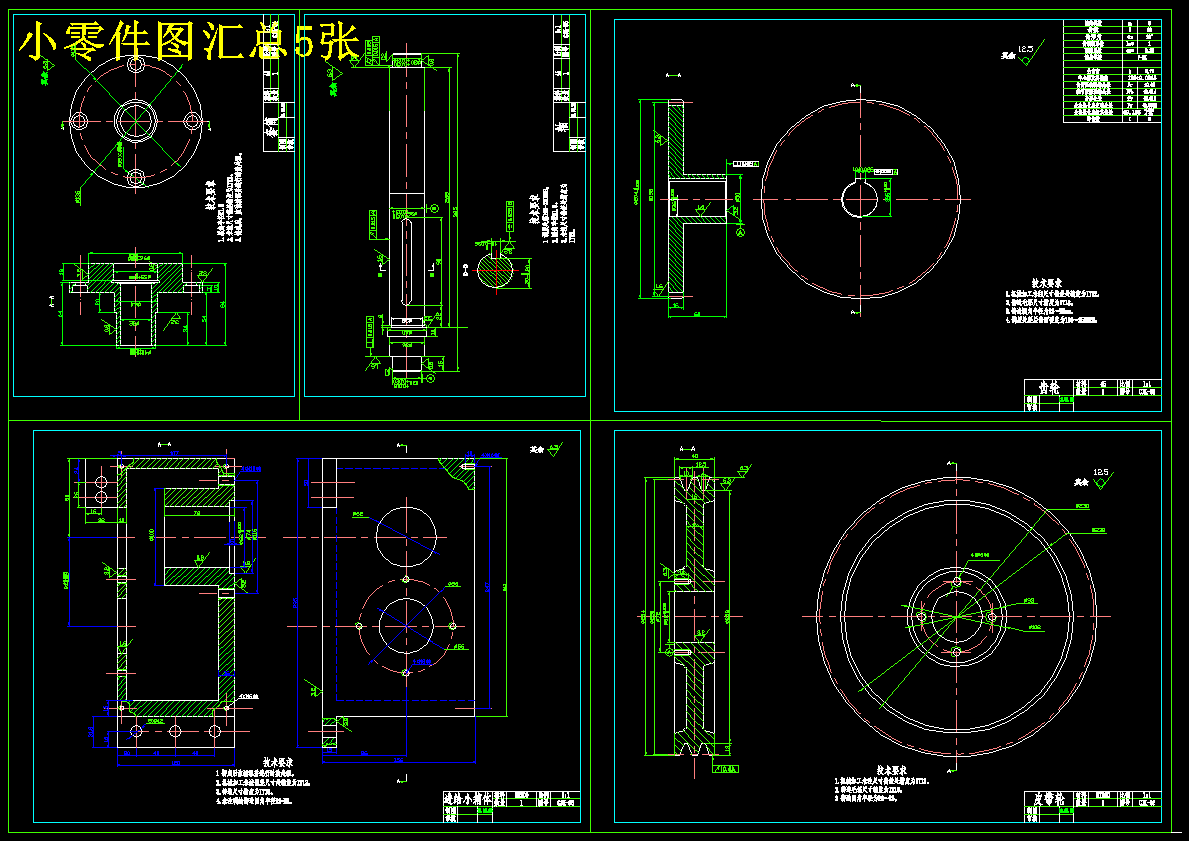Image resolution: width=1189 pixels, height=841 pixels.
Task: Select the '进给小箱体' title block label
Action: [x=468, y=799]
